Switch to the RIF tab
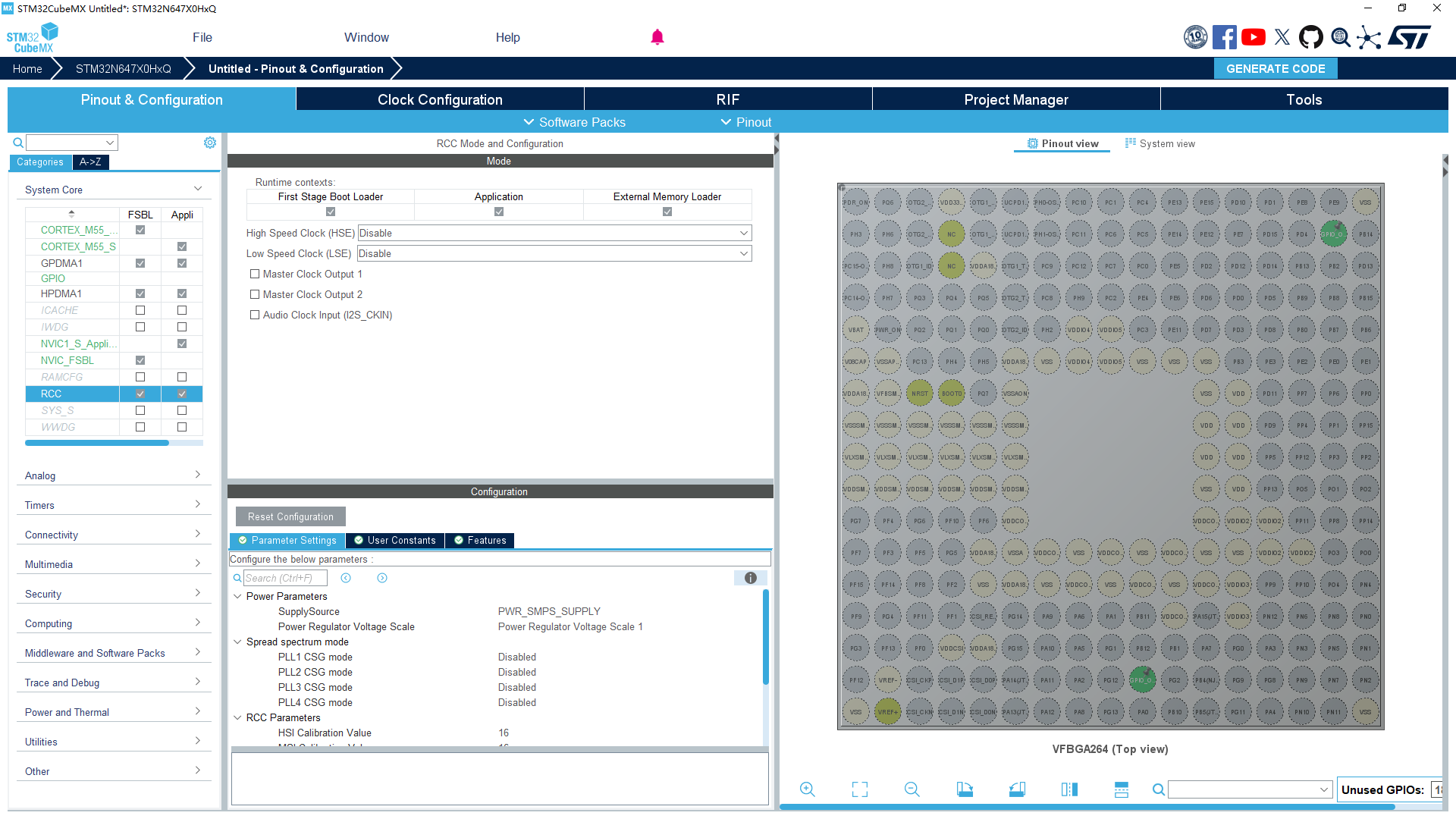 coord(728,99)
